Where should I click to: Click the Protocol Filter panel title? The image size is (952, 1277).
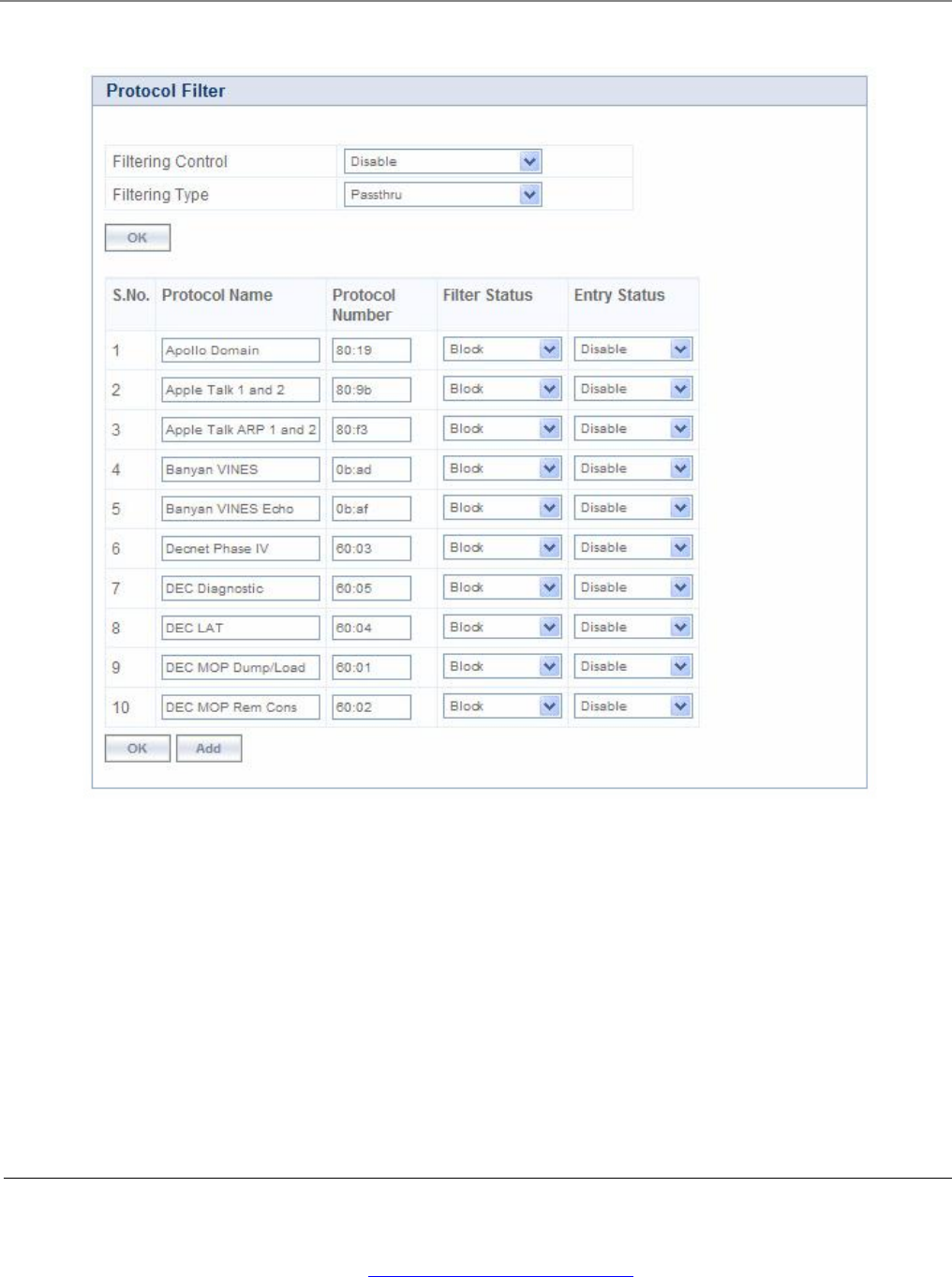[166, 91]
